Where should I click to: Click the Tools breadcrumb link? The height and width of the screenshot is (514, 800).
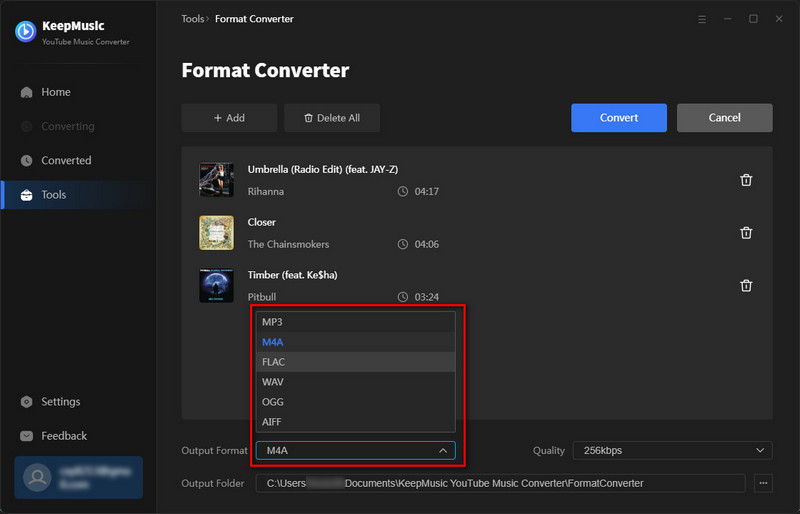193,19
